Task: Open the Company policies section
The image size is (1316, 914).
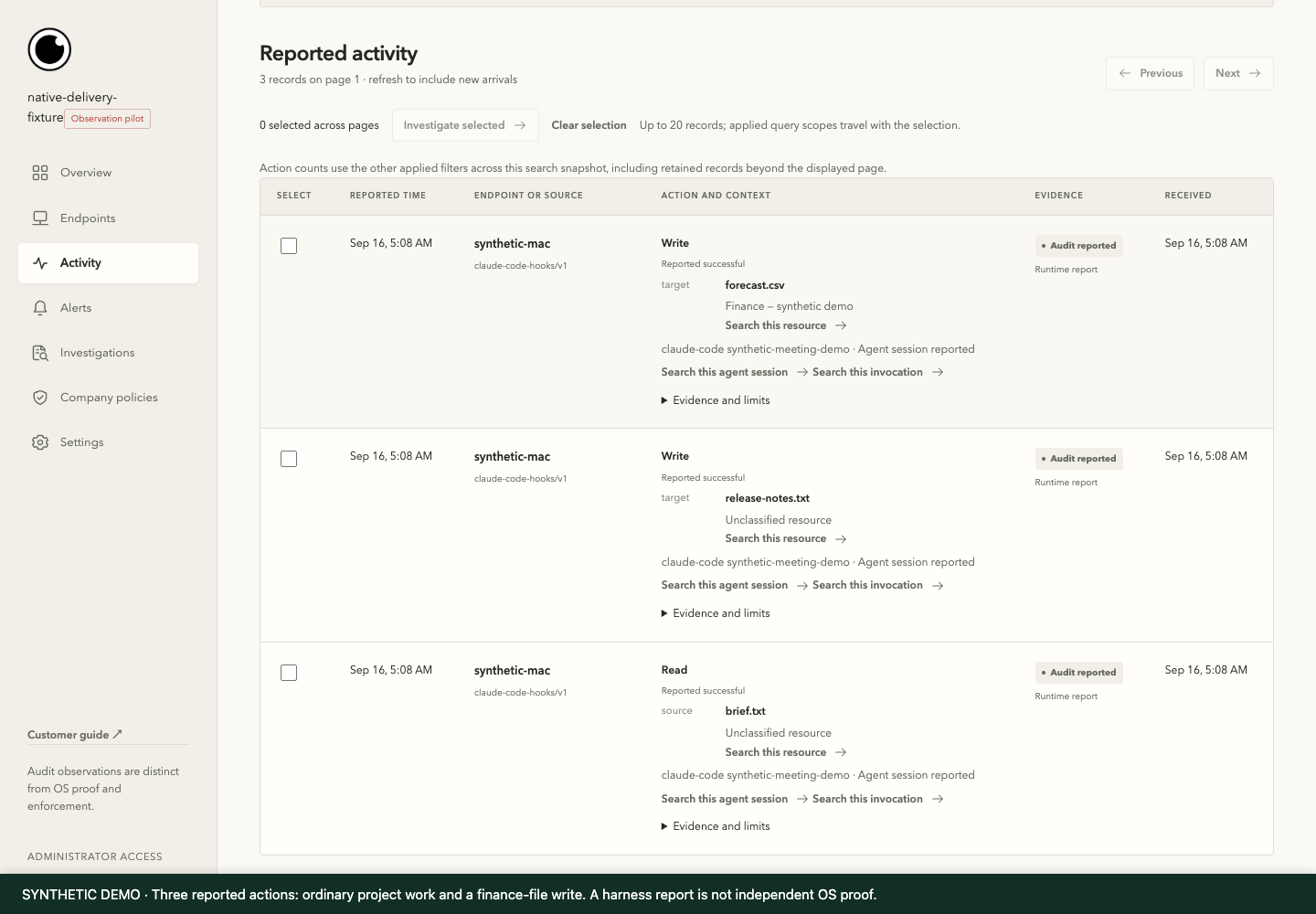Action: point(108,398)
